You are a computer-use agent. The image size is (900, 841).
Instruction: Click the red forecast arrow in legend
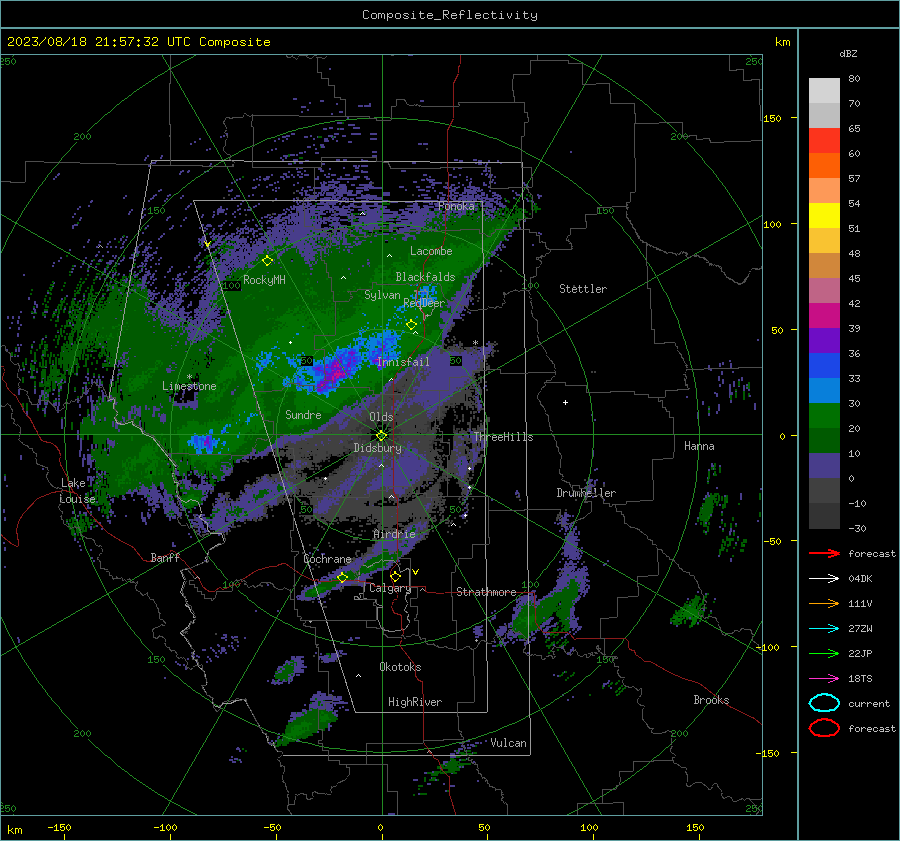tap(824, 553)
